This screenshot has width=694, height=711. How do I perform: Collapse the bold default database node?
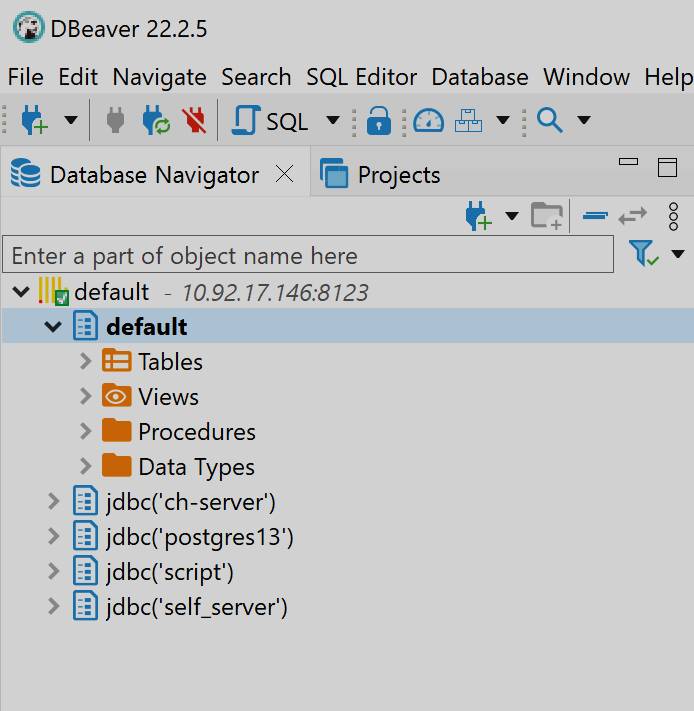coord(53,326)
